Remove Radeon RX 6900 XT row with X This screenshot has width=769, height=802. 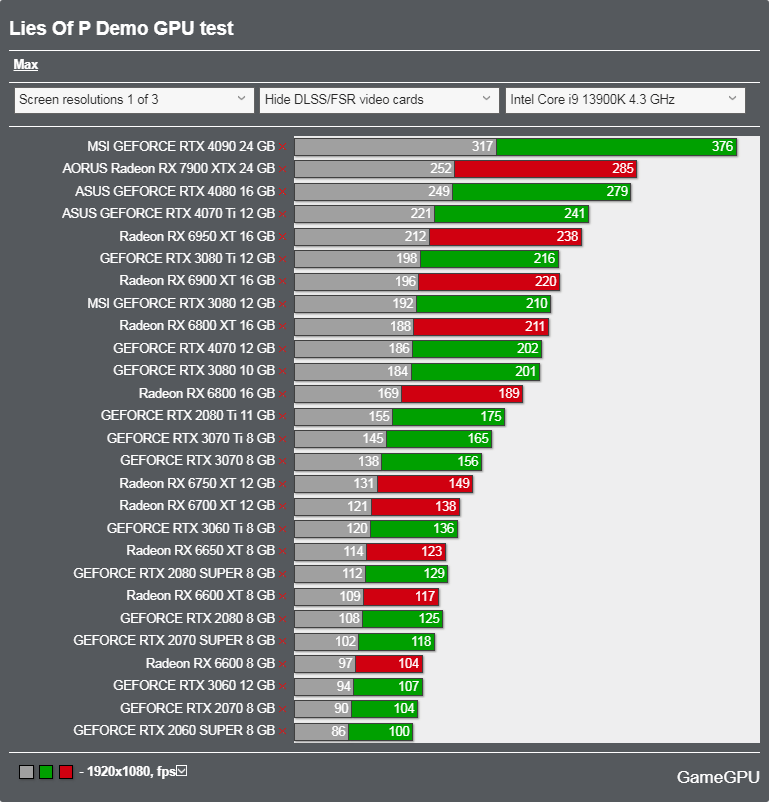282,282
